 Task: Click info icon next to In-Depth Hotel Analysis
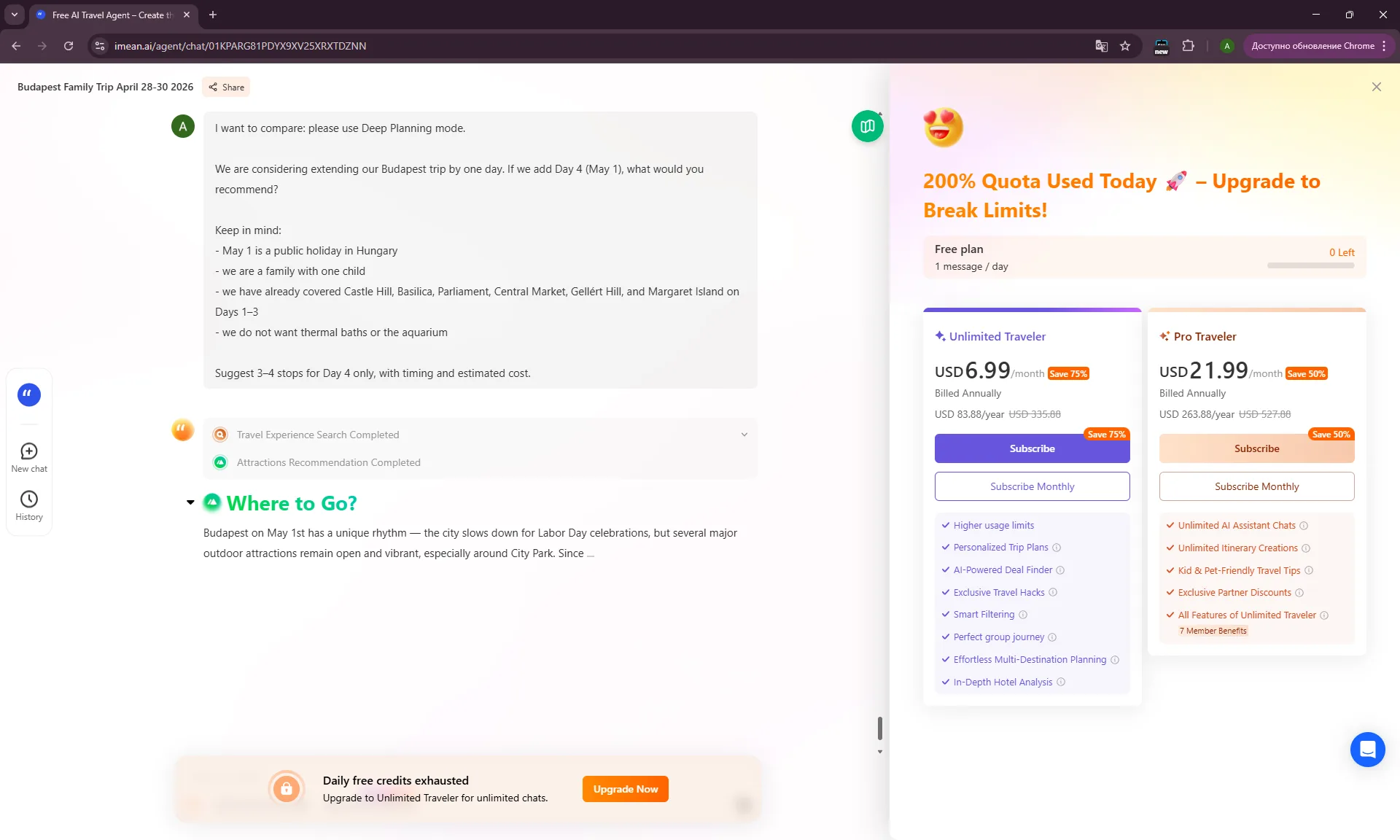click(x=1061, y=682)
